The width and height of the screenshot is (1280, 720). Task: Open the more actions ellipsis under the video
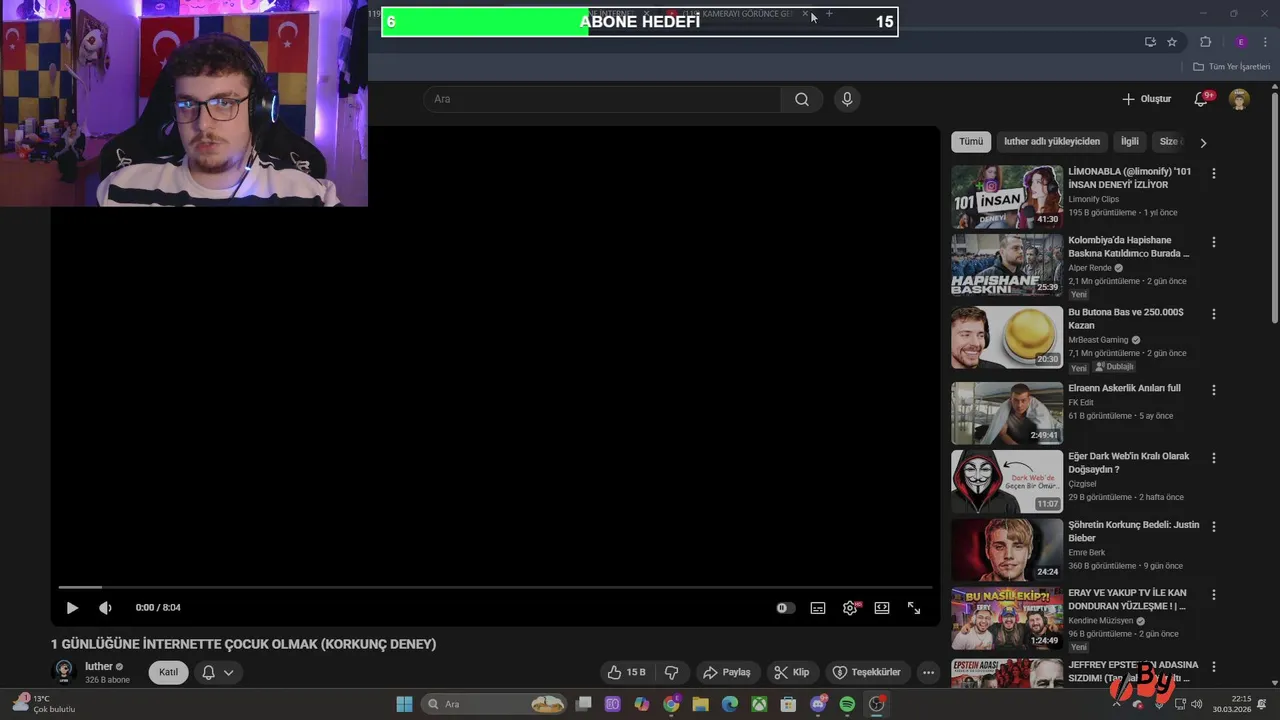(x=928, y=672)
